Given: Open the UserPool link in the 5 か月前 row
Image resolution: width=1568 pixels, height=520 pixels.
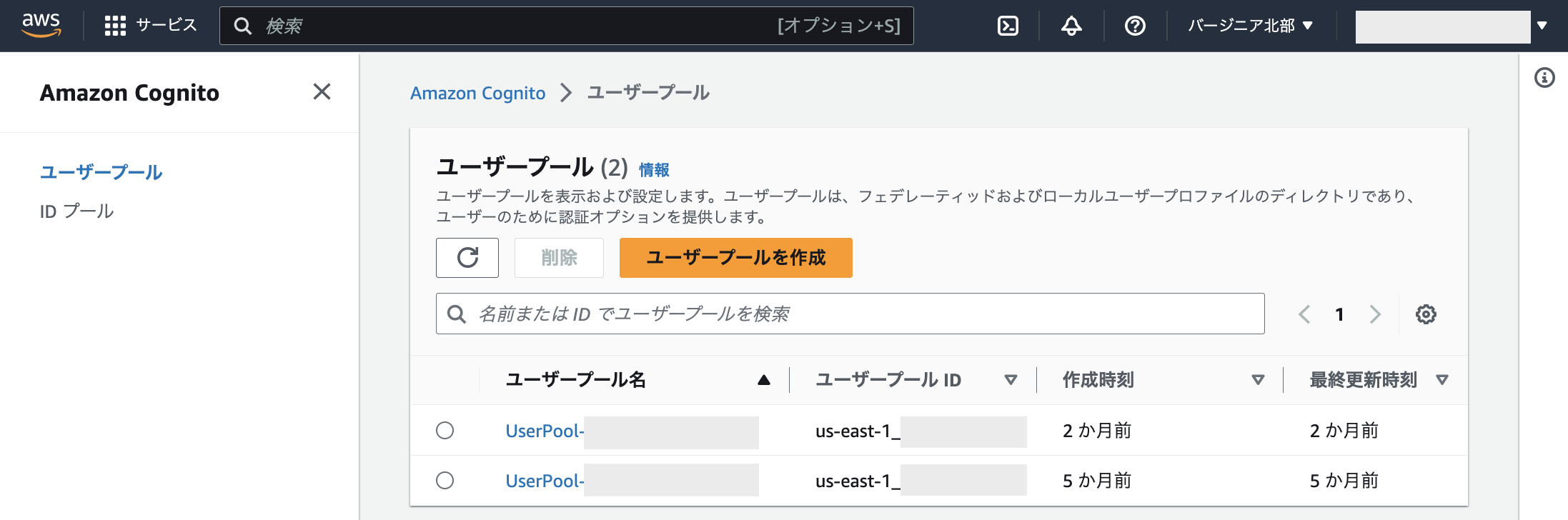Looking at the screenshot, I should 545,481.
